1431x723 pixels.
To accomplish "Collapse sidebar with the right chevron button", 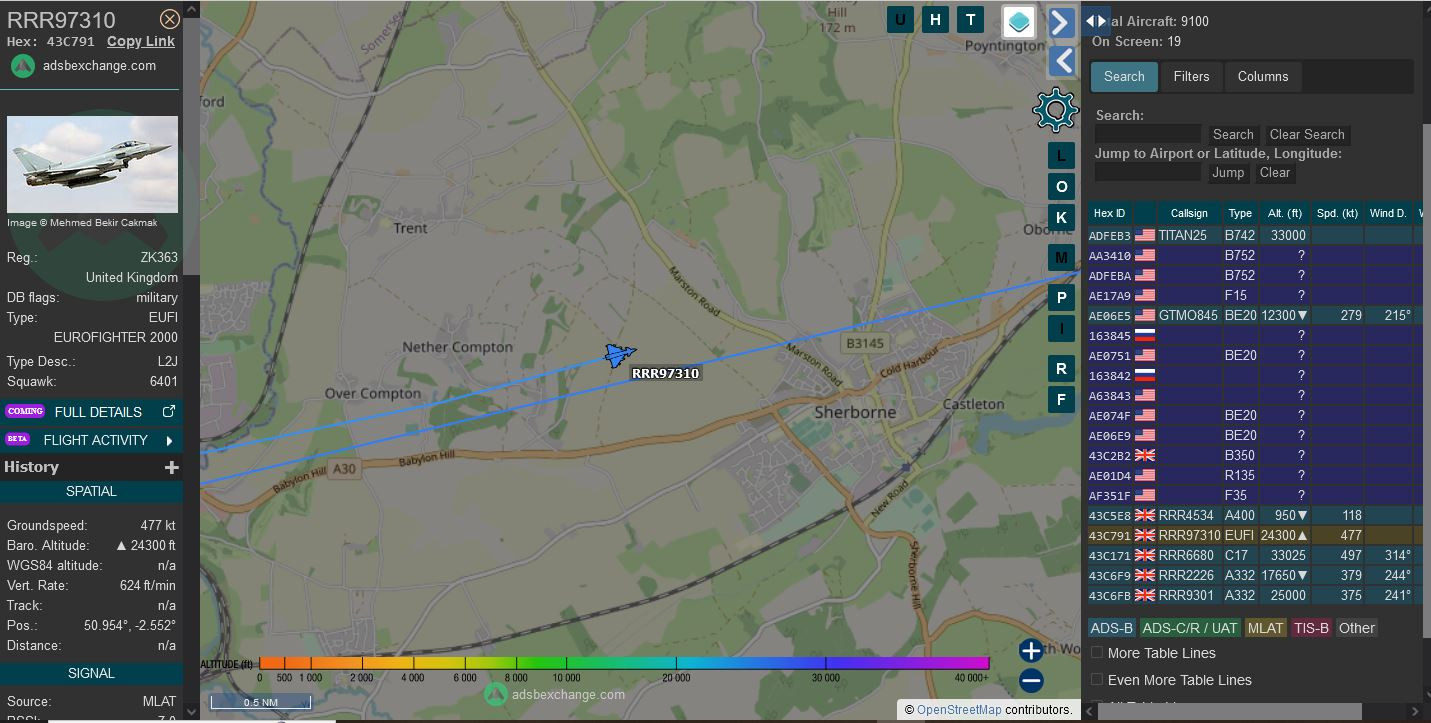I will (x=1061, y=22).
